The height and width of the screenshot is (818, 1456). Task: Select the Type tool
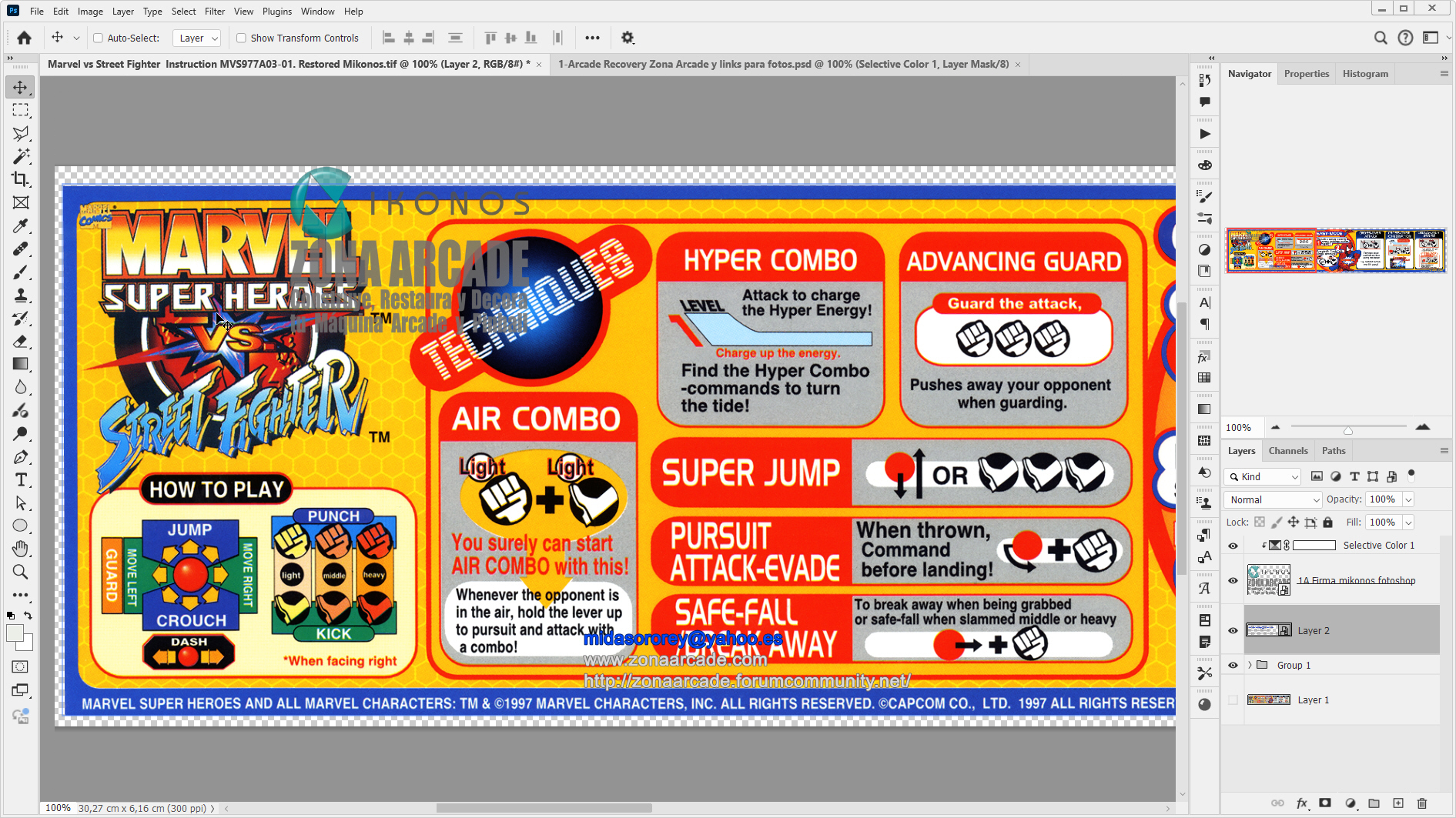point(21,479)
